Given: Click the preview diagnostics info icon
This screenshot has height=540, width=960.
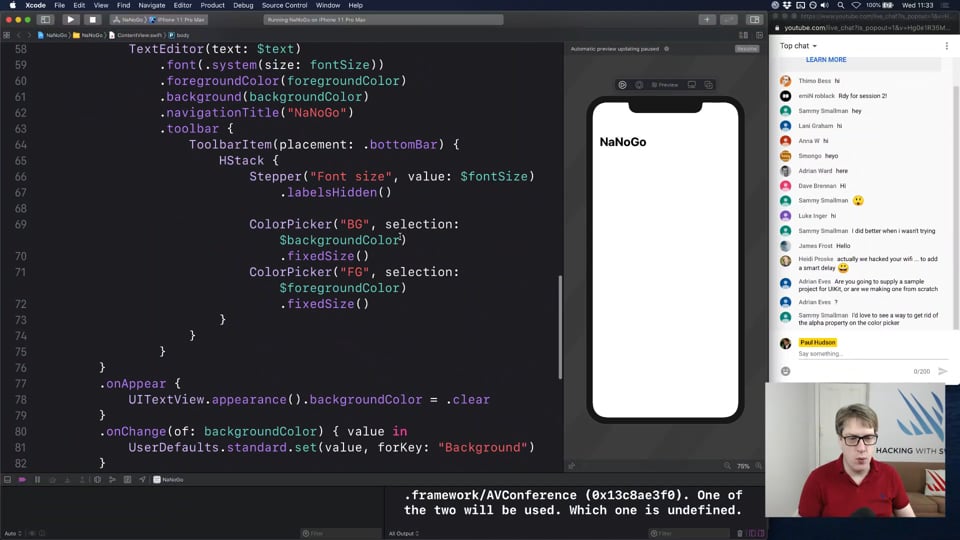Looking at the screenshot, I should tap(667, 49).
